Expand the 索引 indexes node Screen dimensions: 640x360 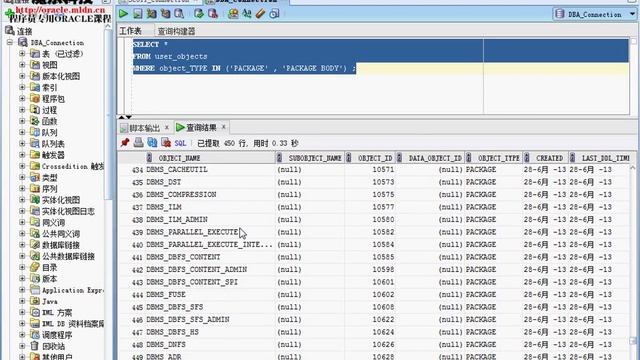[22, 87]
